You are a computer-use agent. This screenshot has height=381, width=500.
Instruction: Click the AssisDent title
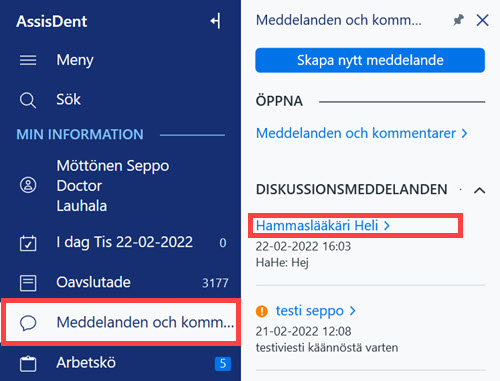pyautogui.click(x=52, y=22)
